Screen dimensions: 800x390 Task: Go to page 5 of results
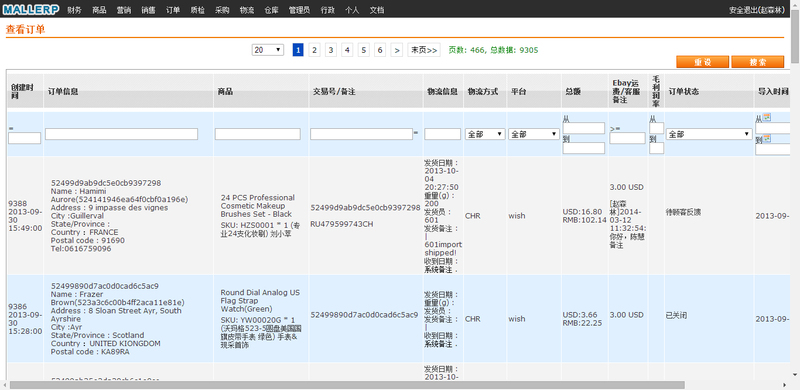point(363,50)
